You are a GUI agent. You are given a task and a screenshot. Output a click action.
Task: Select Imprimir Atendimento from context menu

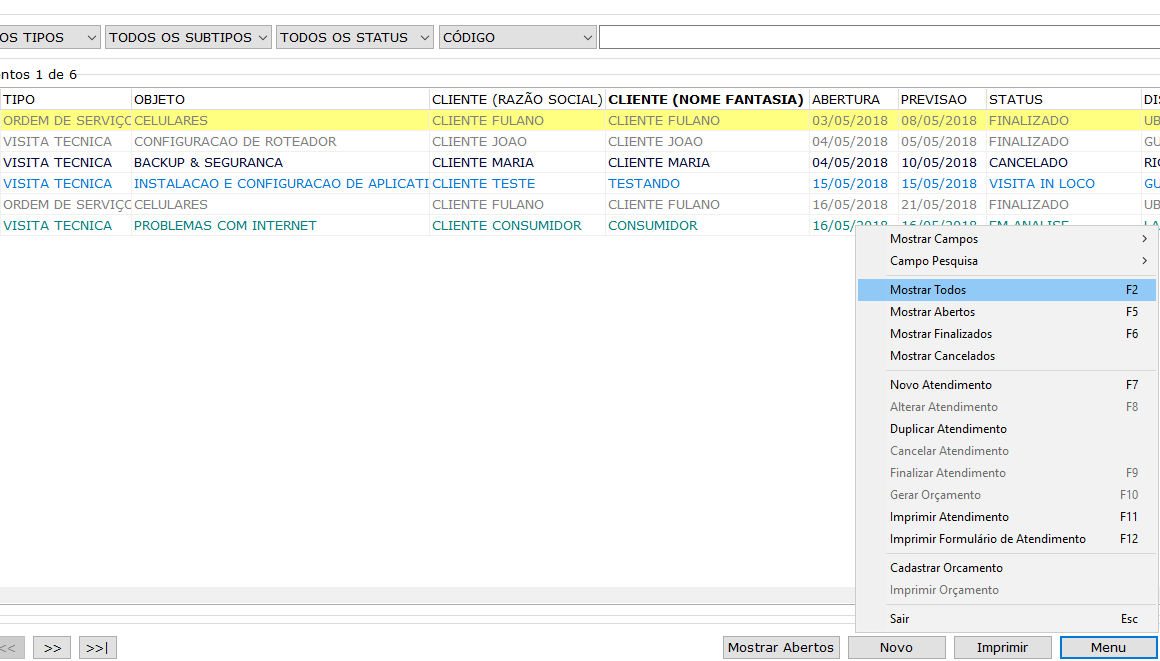coord(1007,517)
